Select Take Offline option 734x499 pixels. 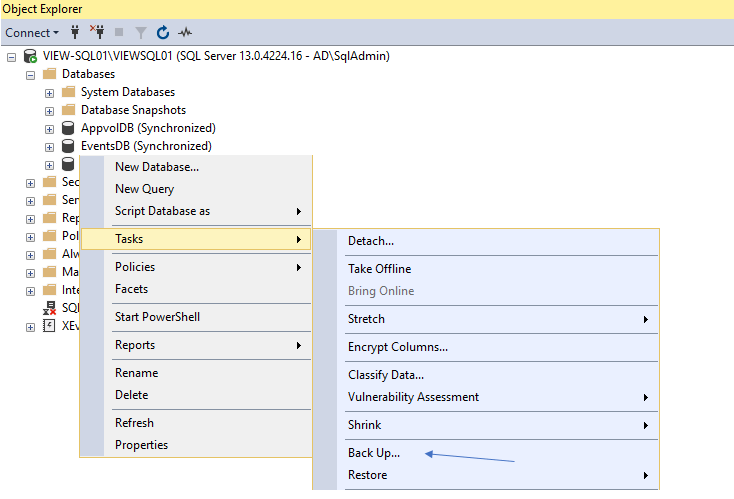click(379, 269)
